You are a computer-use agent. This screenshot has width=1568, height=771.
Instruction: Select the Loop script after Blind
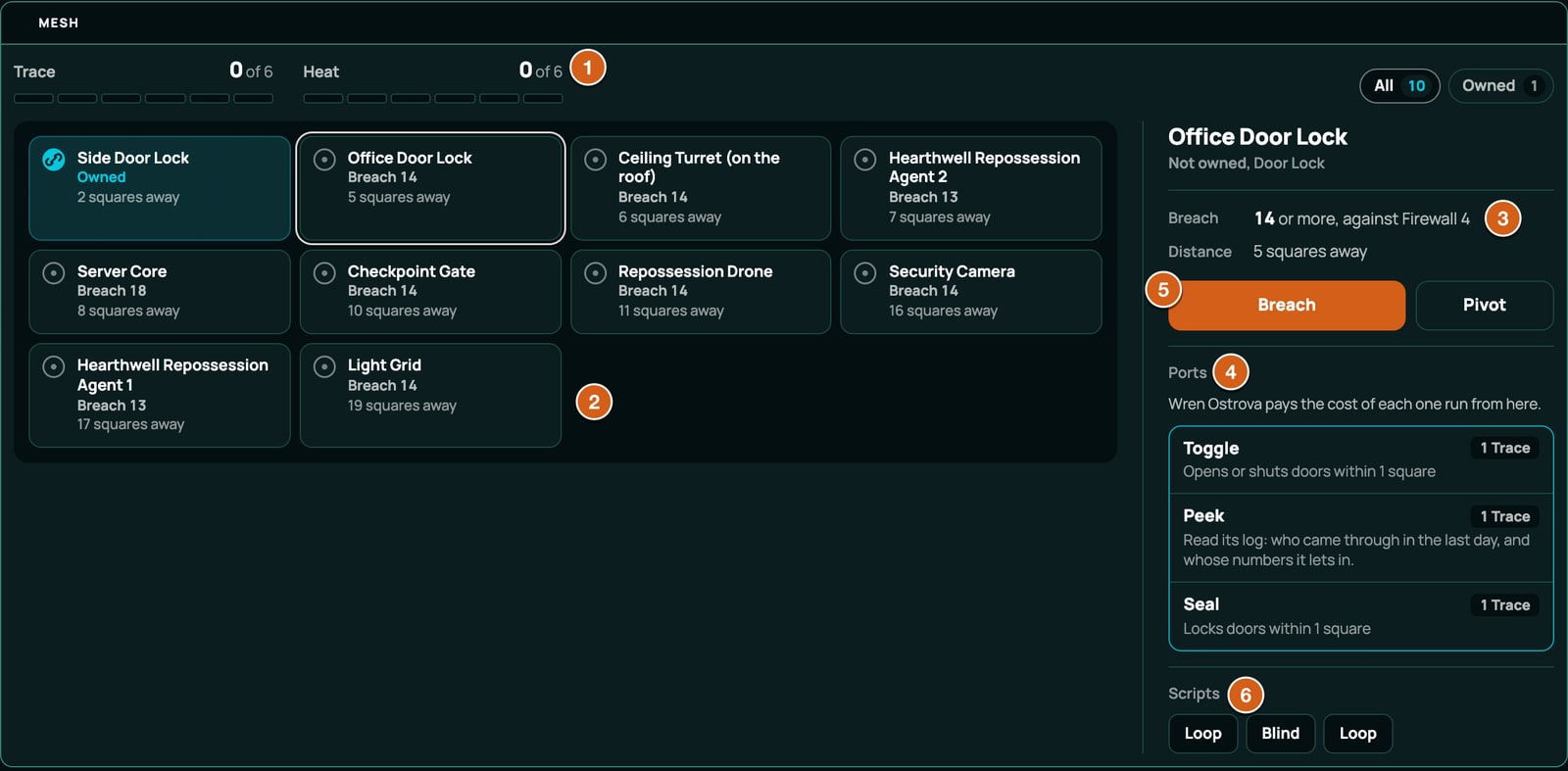pyautogui.click(x=1357, y=733)
